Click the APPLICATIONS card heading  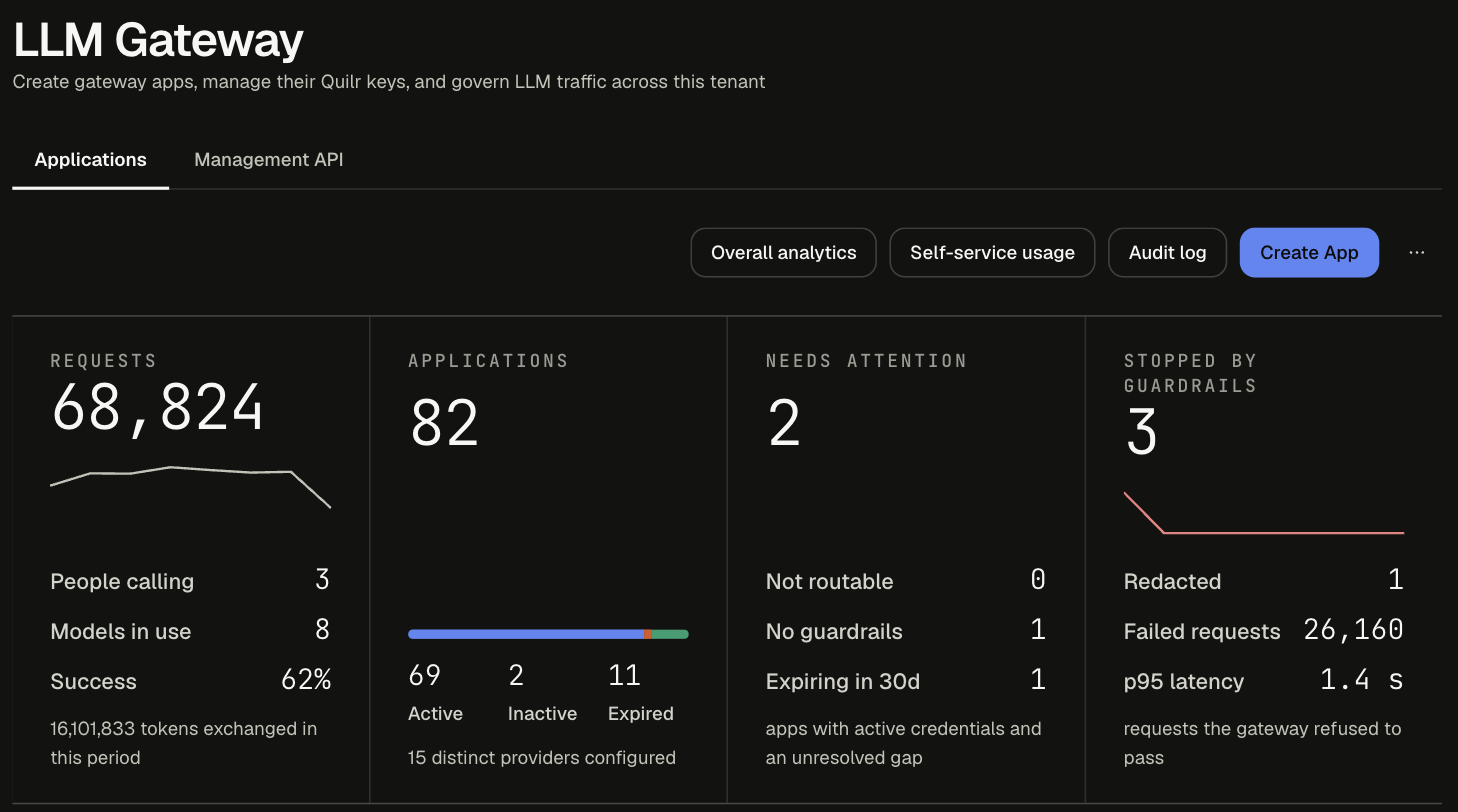[x=488, y=361]
